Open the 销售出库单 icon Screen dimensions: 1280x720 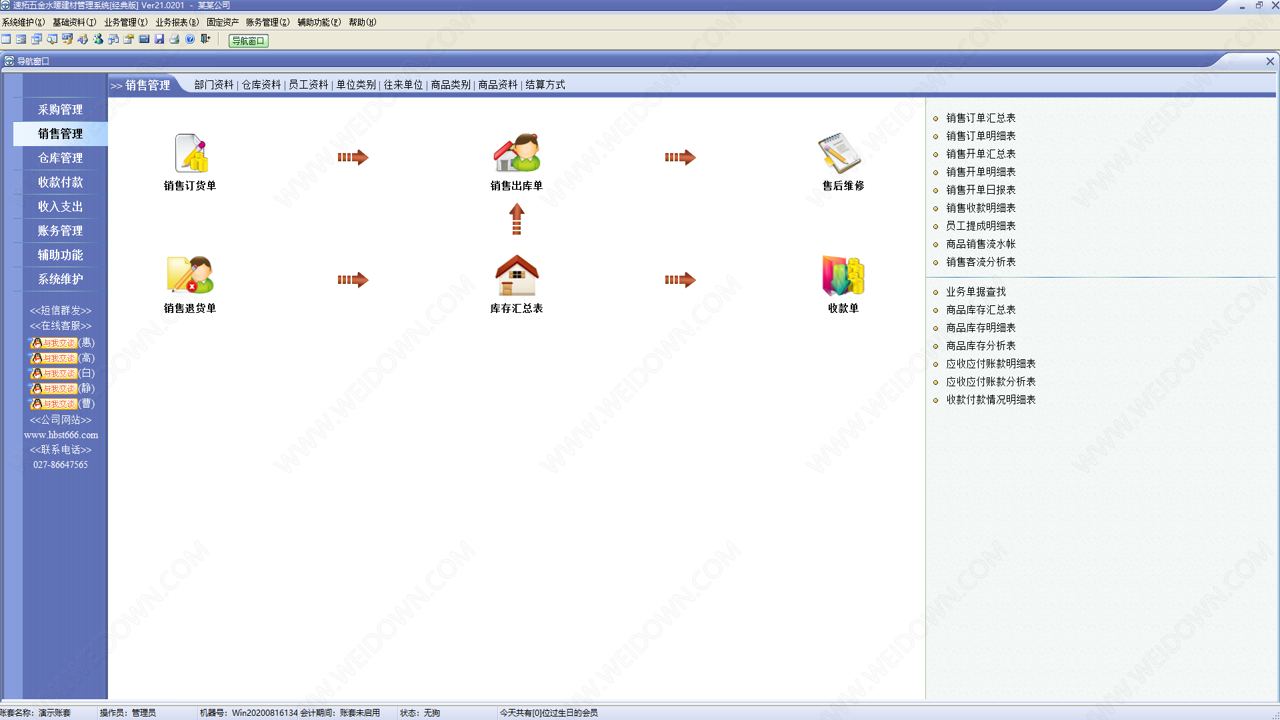click(516, 154)
